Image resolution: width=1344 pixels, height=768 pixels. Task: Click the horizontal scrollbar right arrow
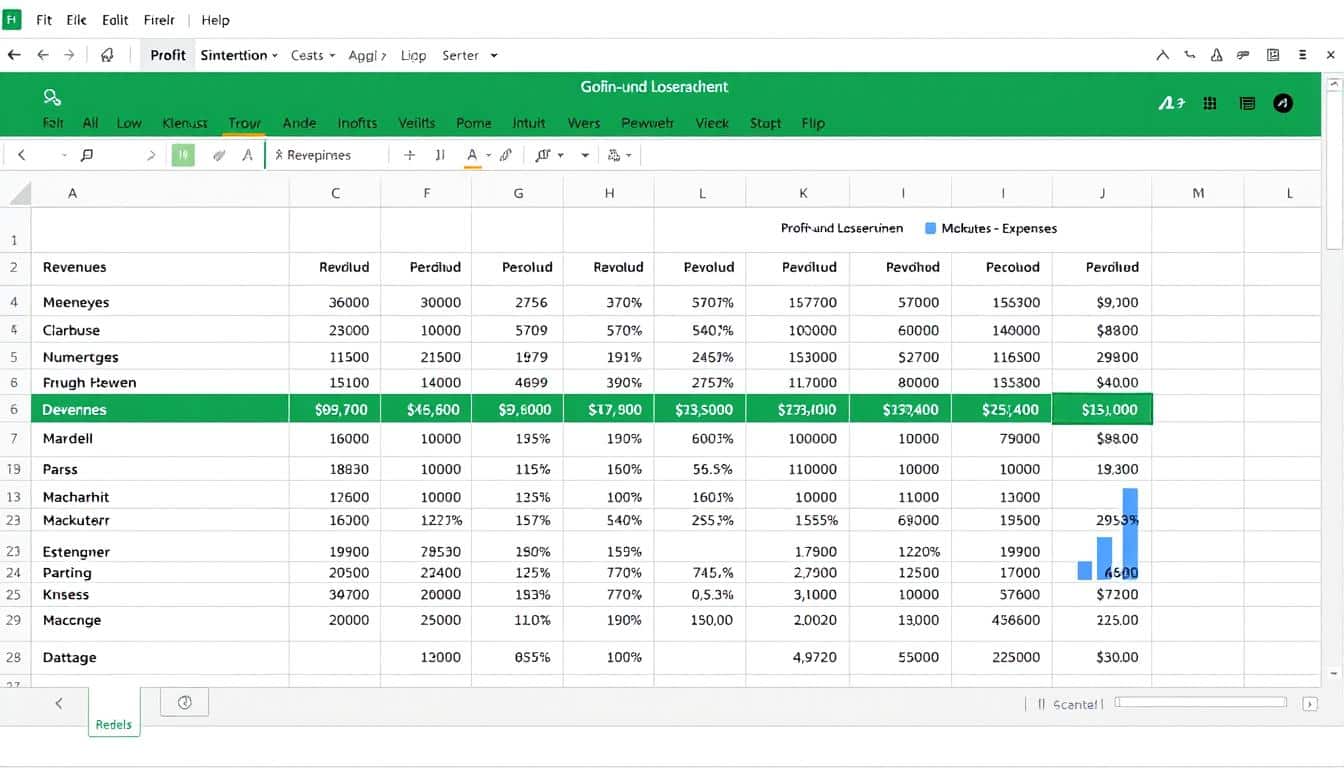(1310, 704)
